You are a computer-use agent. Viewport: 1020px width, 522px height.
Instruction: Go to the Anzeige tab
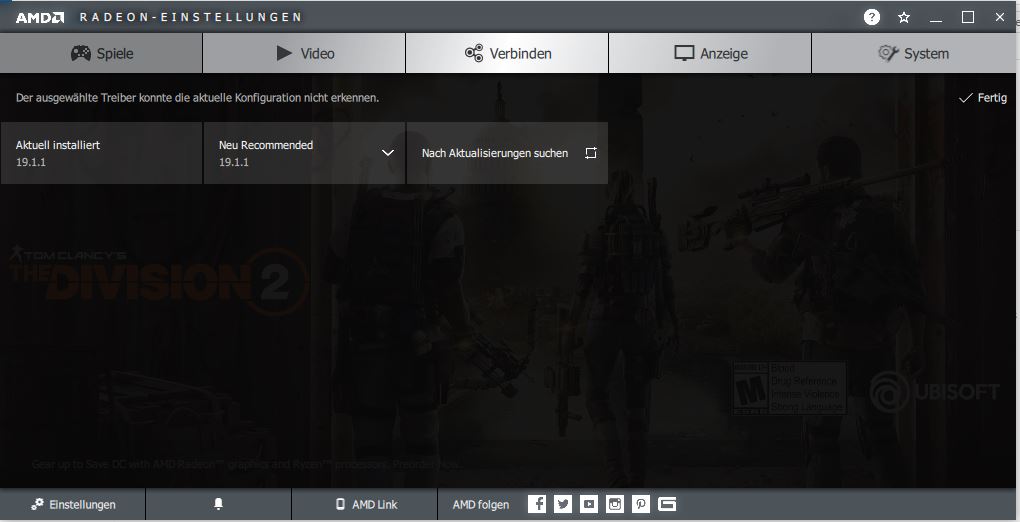pyautogui.click(x=710, y=53)
